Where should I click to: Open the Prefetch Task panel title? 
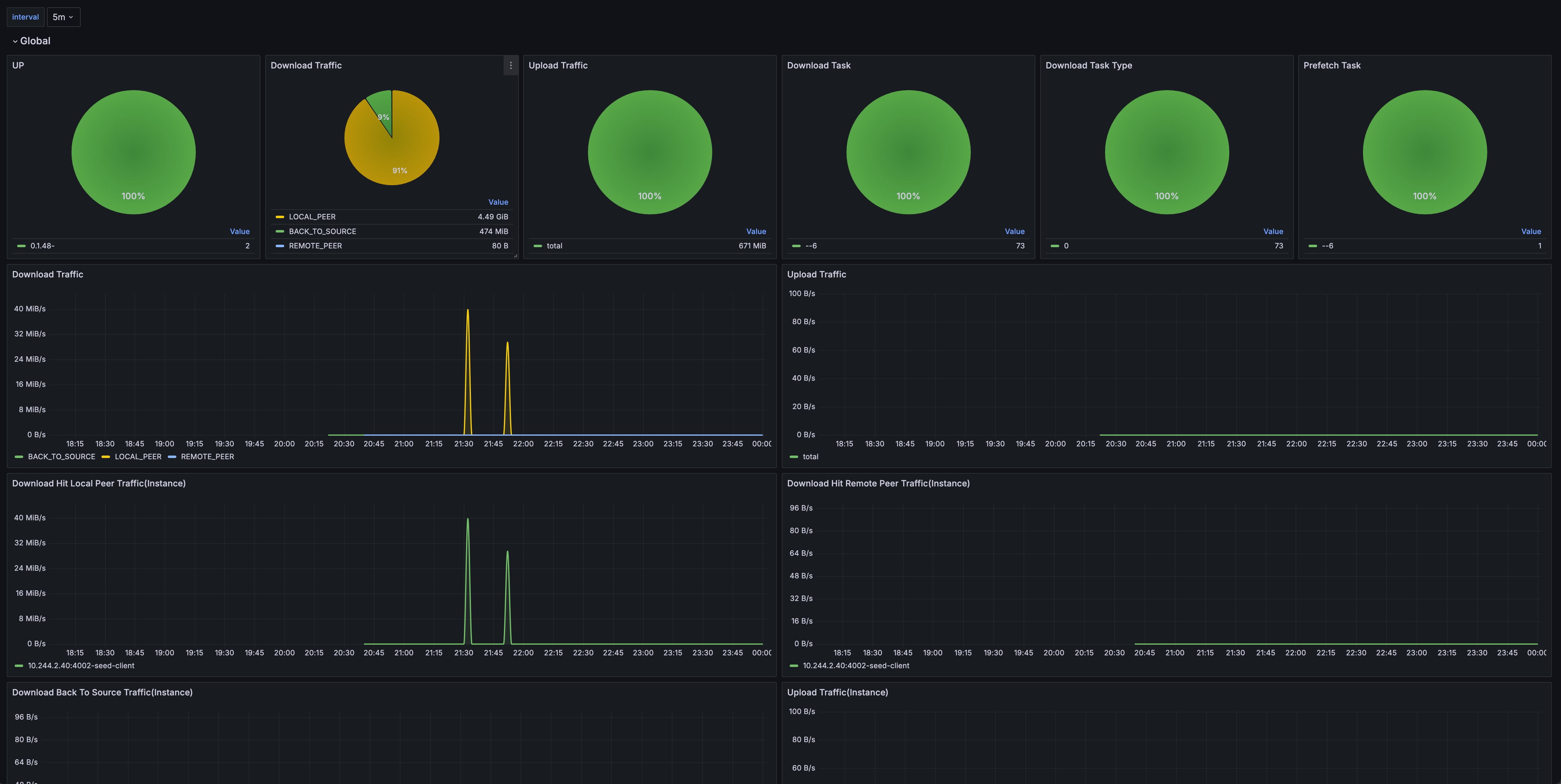pos(1331,65)
